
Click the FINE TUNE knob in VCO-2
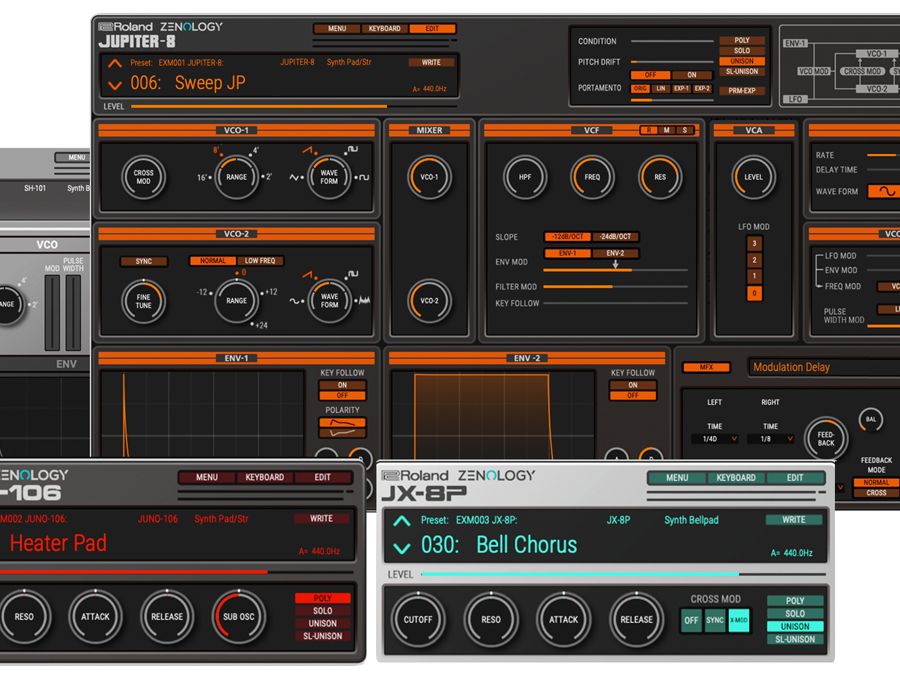pyautogui.click(x=143, y=301)
